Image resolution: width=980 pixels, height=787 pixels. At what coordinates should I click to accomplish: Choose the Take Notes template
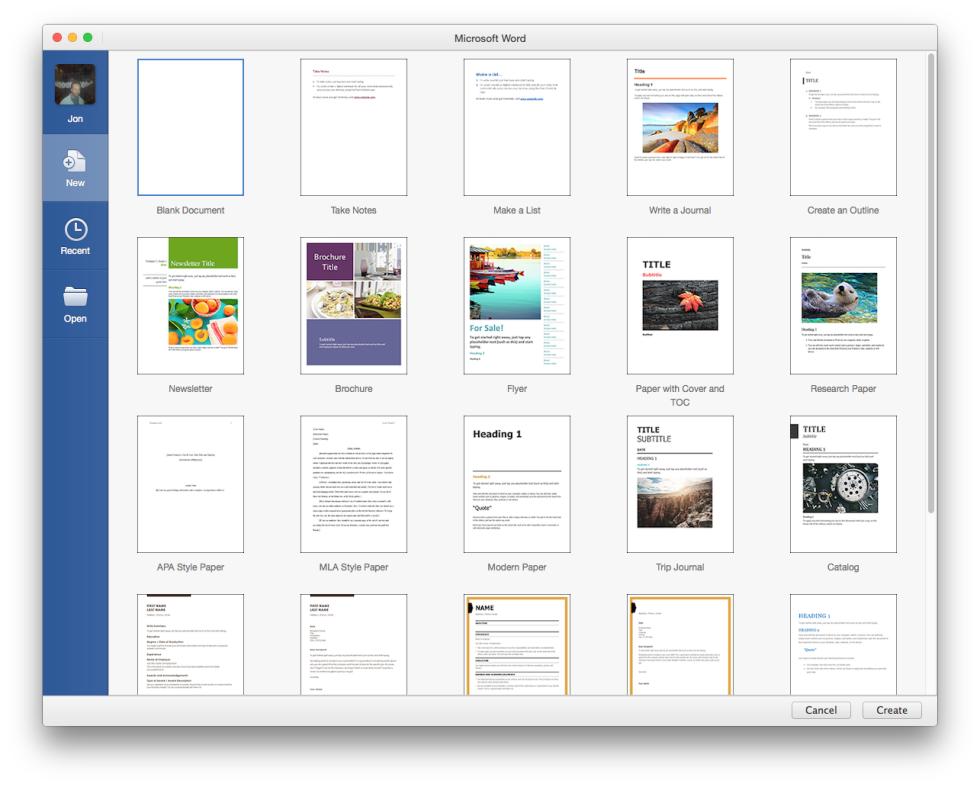[x=353, y=127]
